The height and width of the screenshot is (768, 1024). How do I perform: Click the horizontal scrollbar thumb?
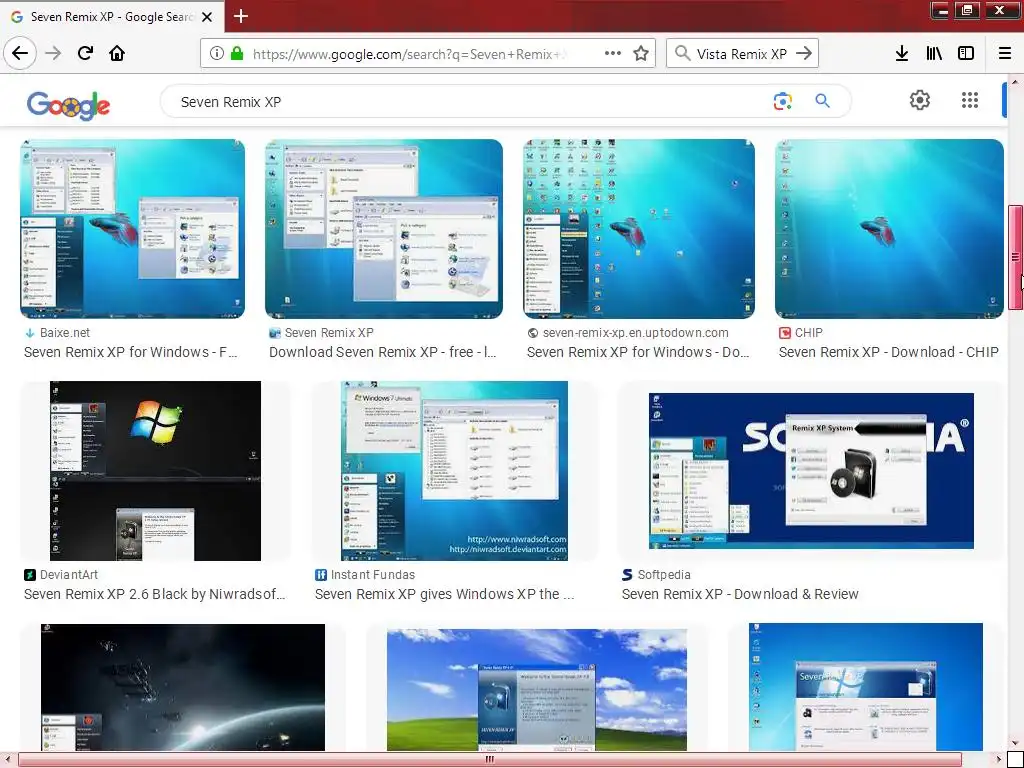click(x=490, y=760)
